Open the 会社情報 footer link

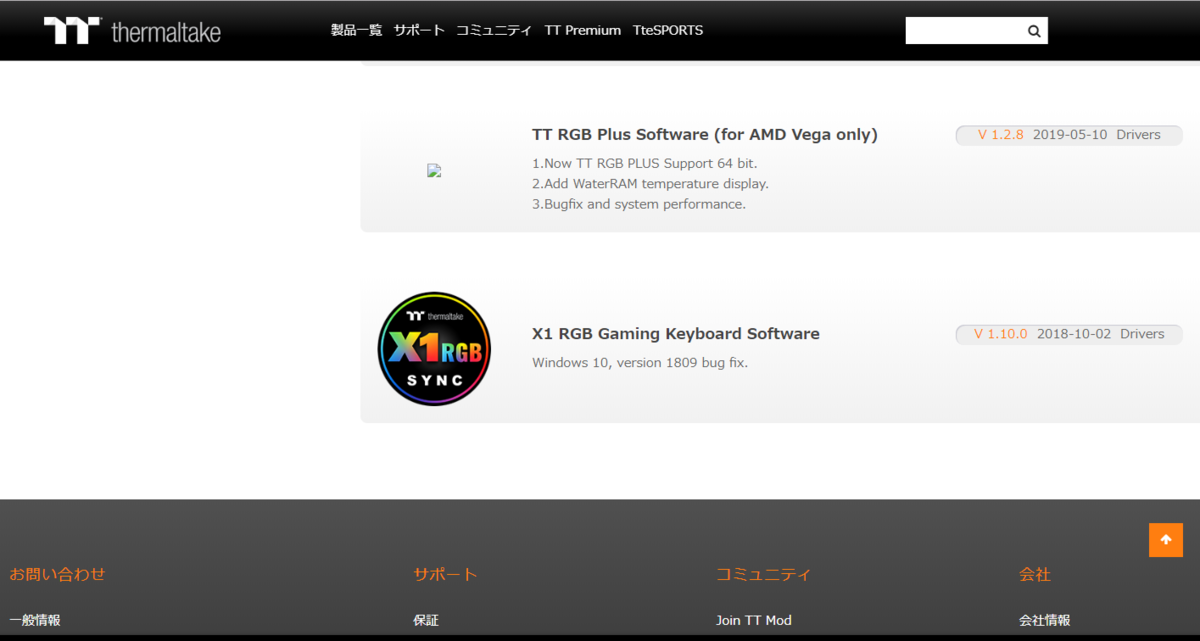tap(1044, 620)
